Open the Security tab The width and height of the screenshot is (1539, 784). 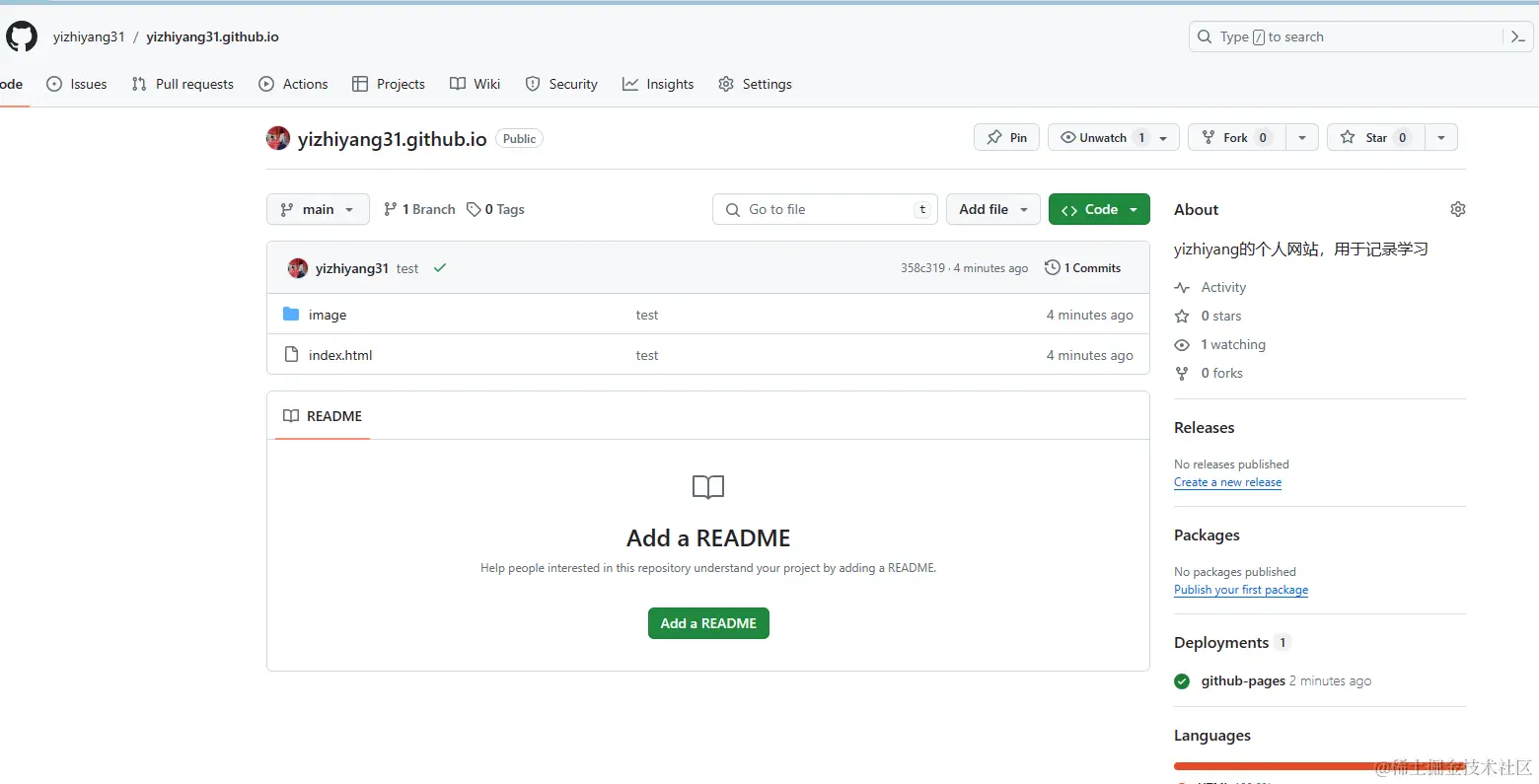tap(561, 84)
